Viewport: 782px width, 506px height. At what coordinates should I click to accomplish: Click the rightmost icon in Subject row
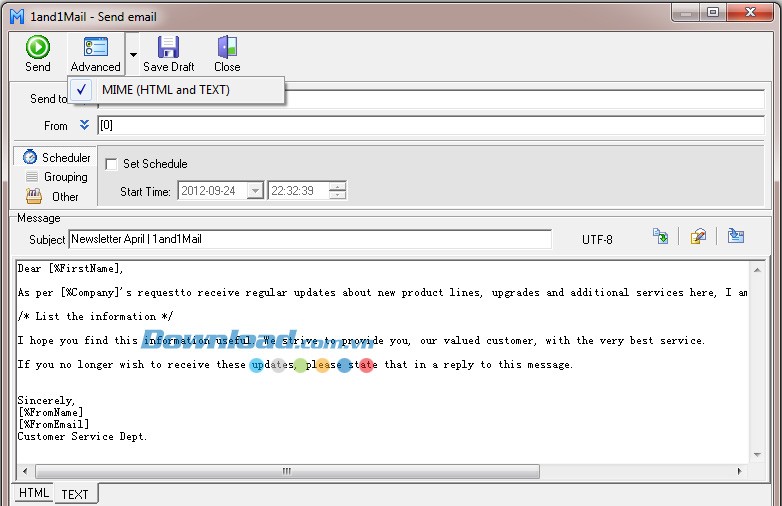click(x=736, y=236)
